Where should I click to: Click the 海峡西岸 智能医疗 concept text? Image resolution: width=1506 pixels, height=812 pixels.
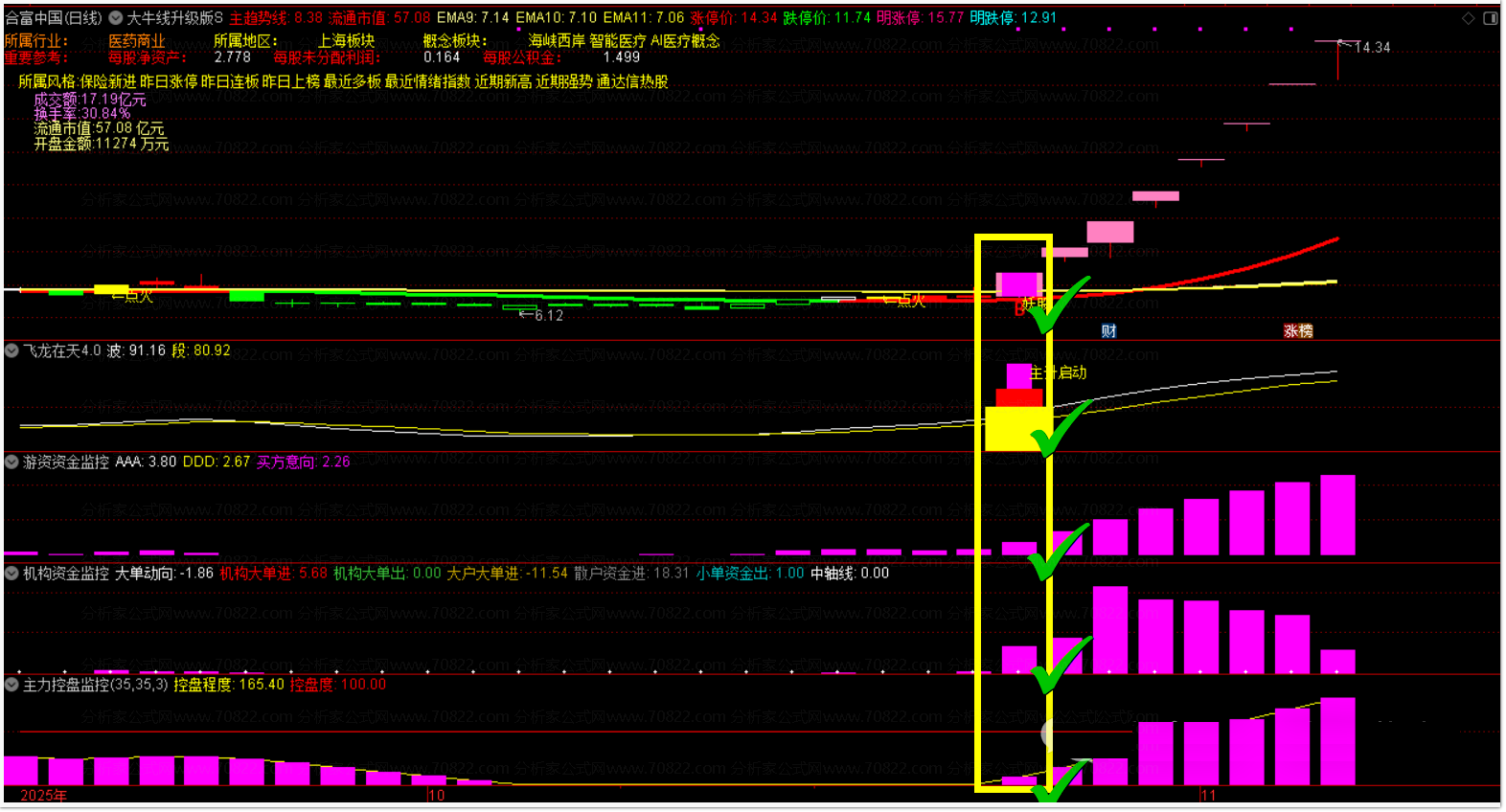click(x=586, y=40)
